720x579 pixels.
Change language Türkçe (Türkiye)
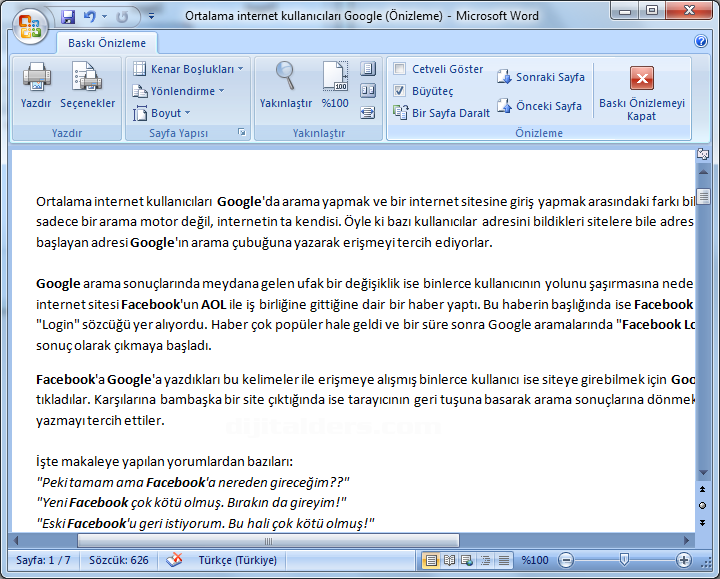coord(237,560)
